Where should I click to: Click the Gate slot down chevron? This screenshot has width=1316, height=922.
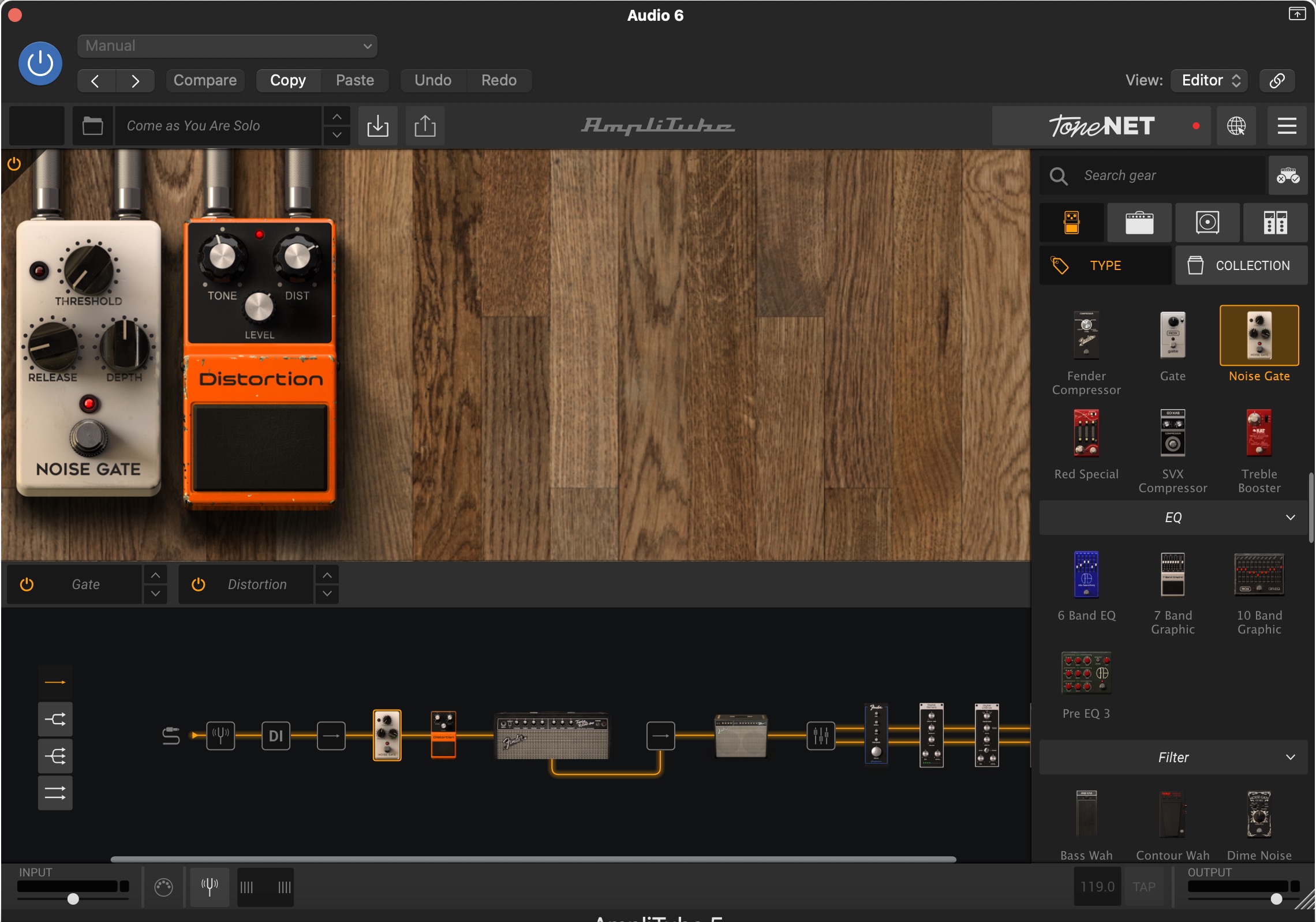[155, 594]
